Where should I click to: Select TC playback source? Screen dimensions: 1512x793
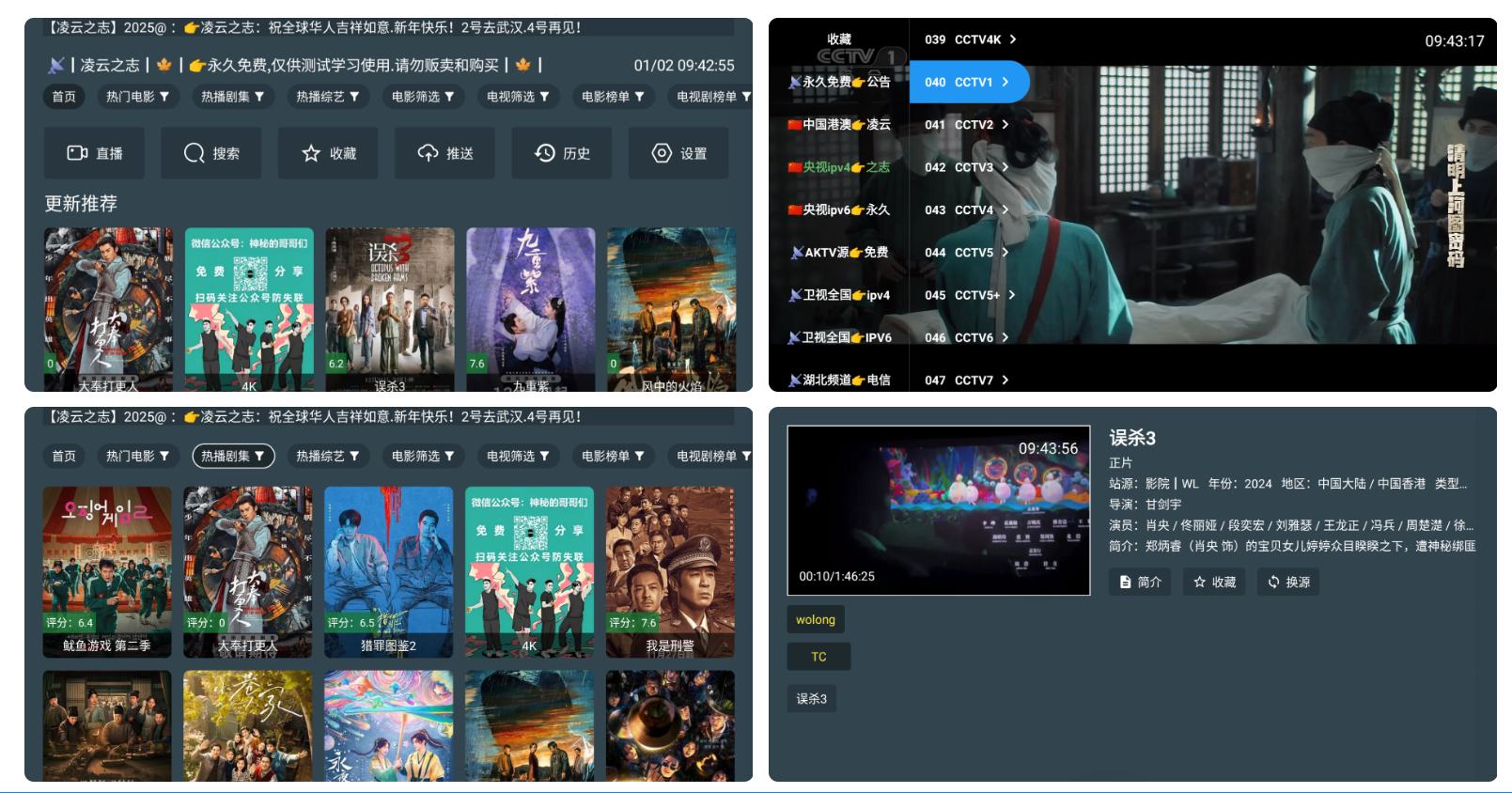tap(818, 657)
